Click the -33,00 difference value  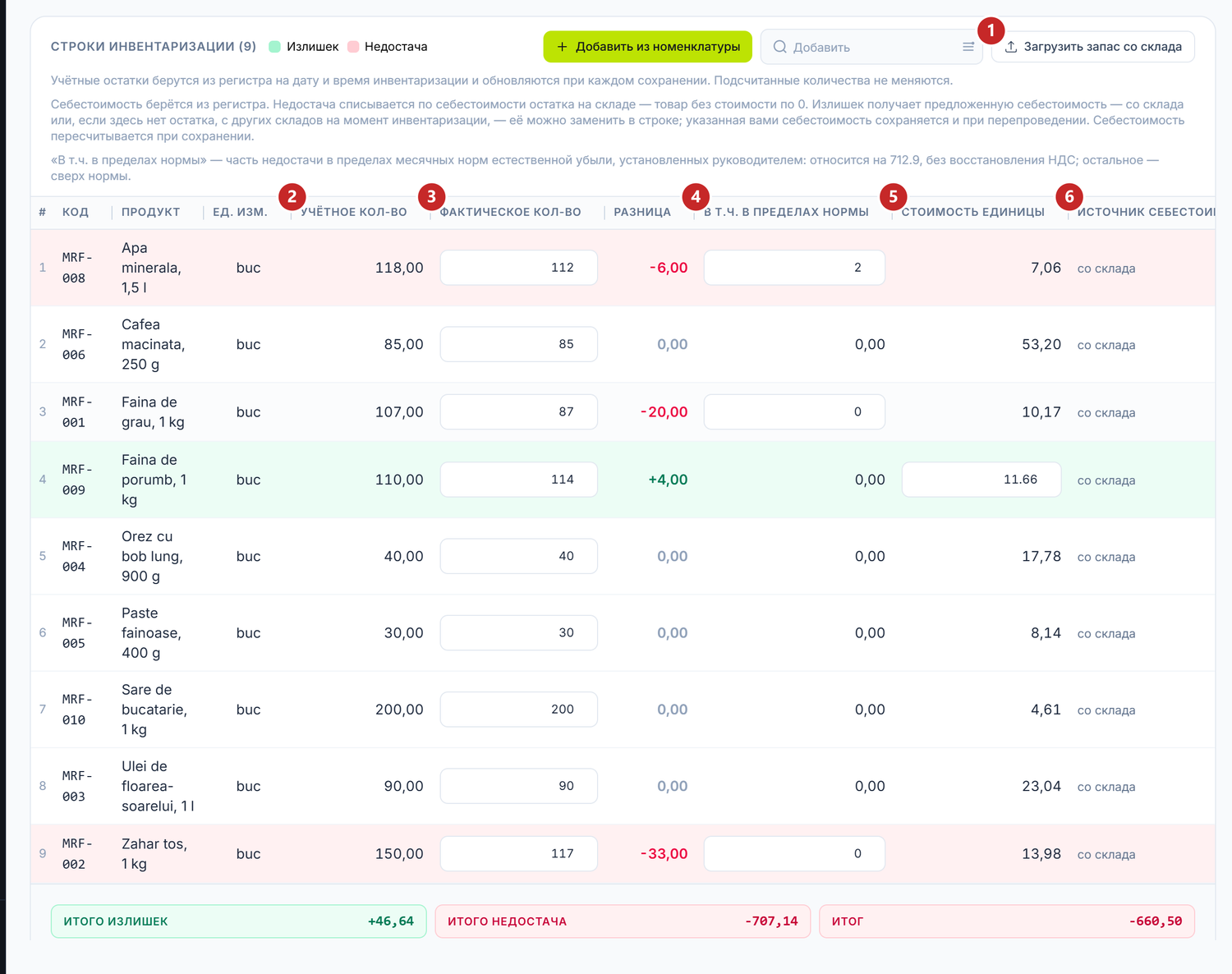(x=664, y=854)
